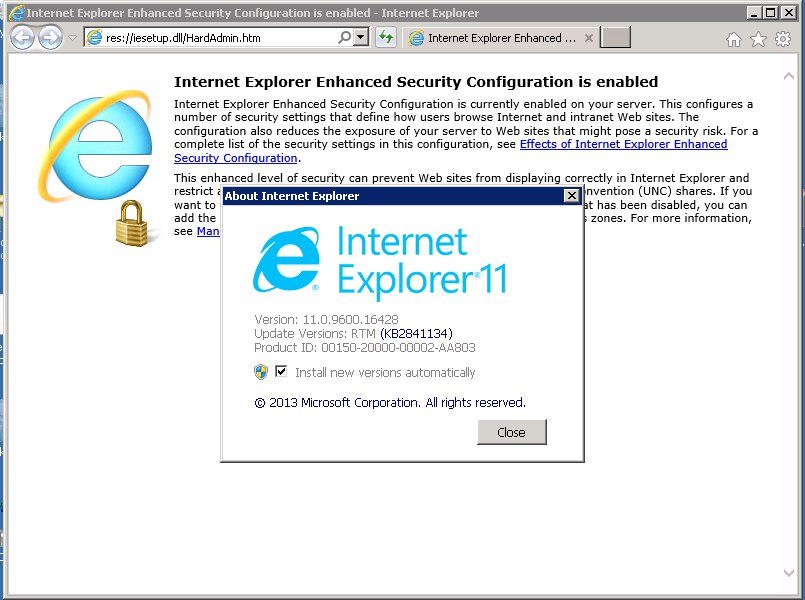805x600 pixels.
Task: Click the KB2841134 update link
Action: tap(416, 333)
